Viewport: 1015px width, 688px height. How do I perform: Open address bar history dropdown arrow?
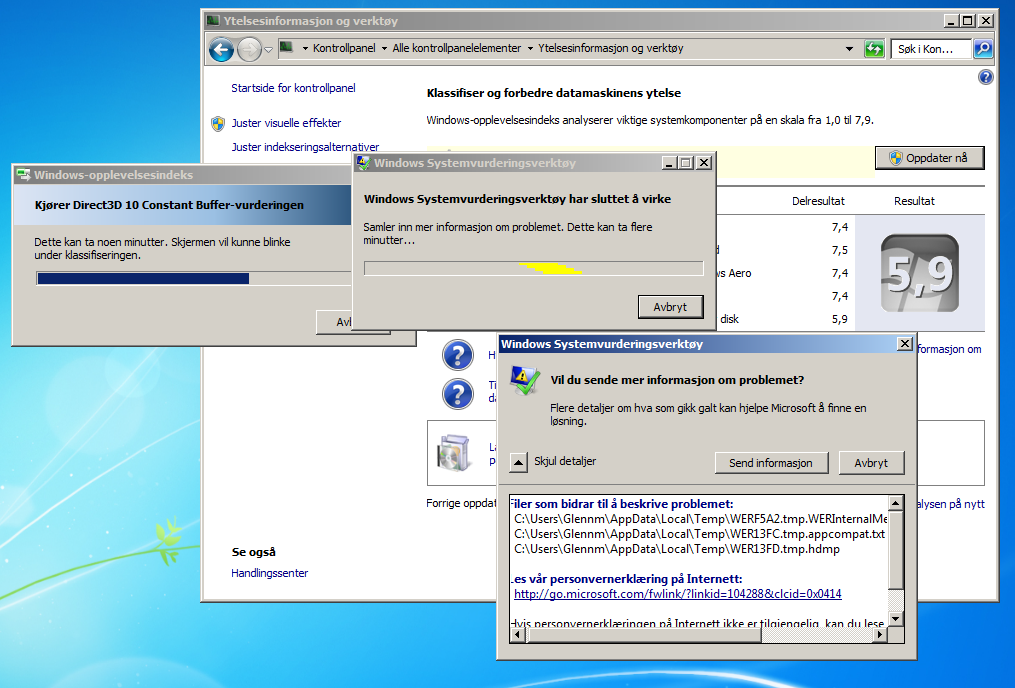click(849, 49)
